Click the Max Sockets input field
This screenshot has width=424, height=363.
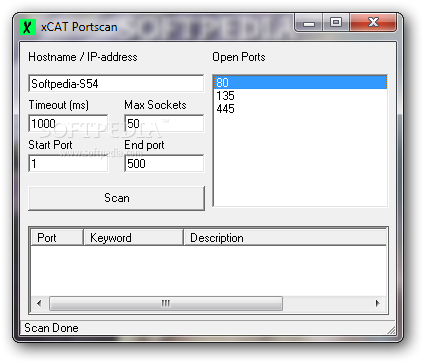164,123
